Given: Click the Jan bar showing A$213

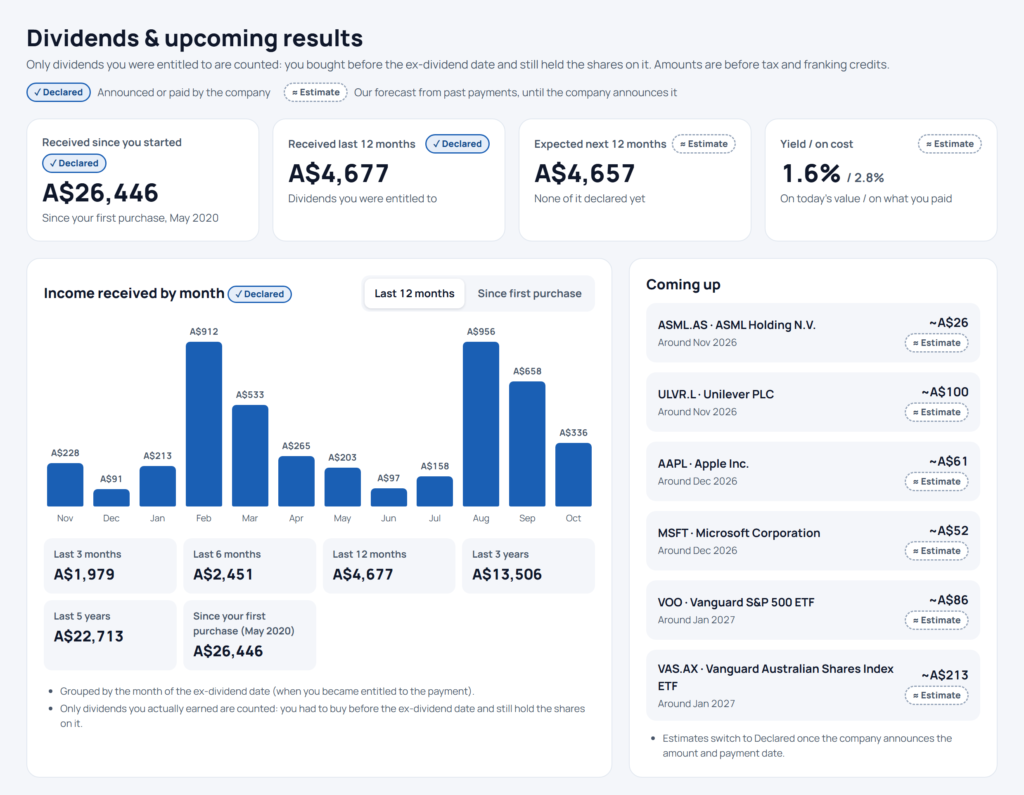Looking at the screenshot, I should 157,486.
